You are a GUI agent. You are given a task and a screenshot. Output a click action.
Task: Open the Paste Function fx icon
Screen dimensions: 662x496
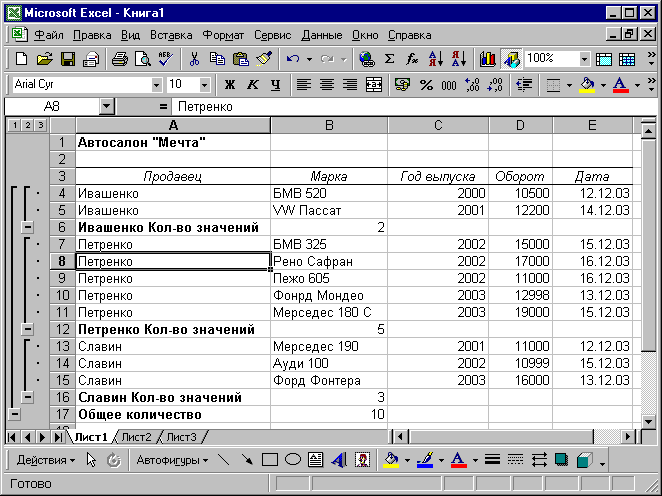[x=412, y=59]
